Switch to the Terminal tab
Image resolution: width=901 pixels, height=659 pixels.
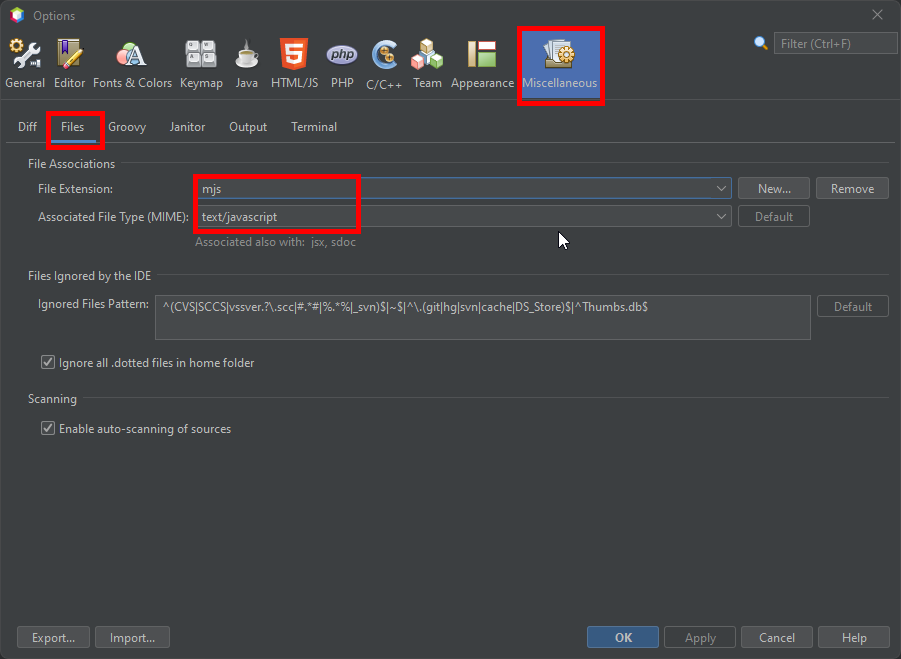314,127
